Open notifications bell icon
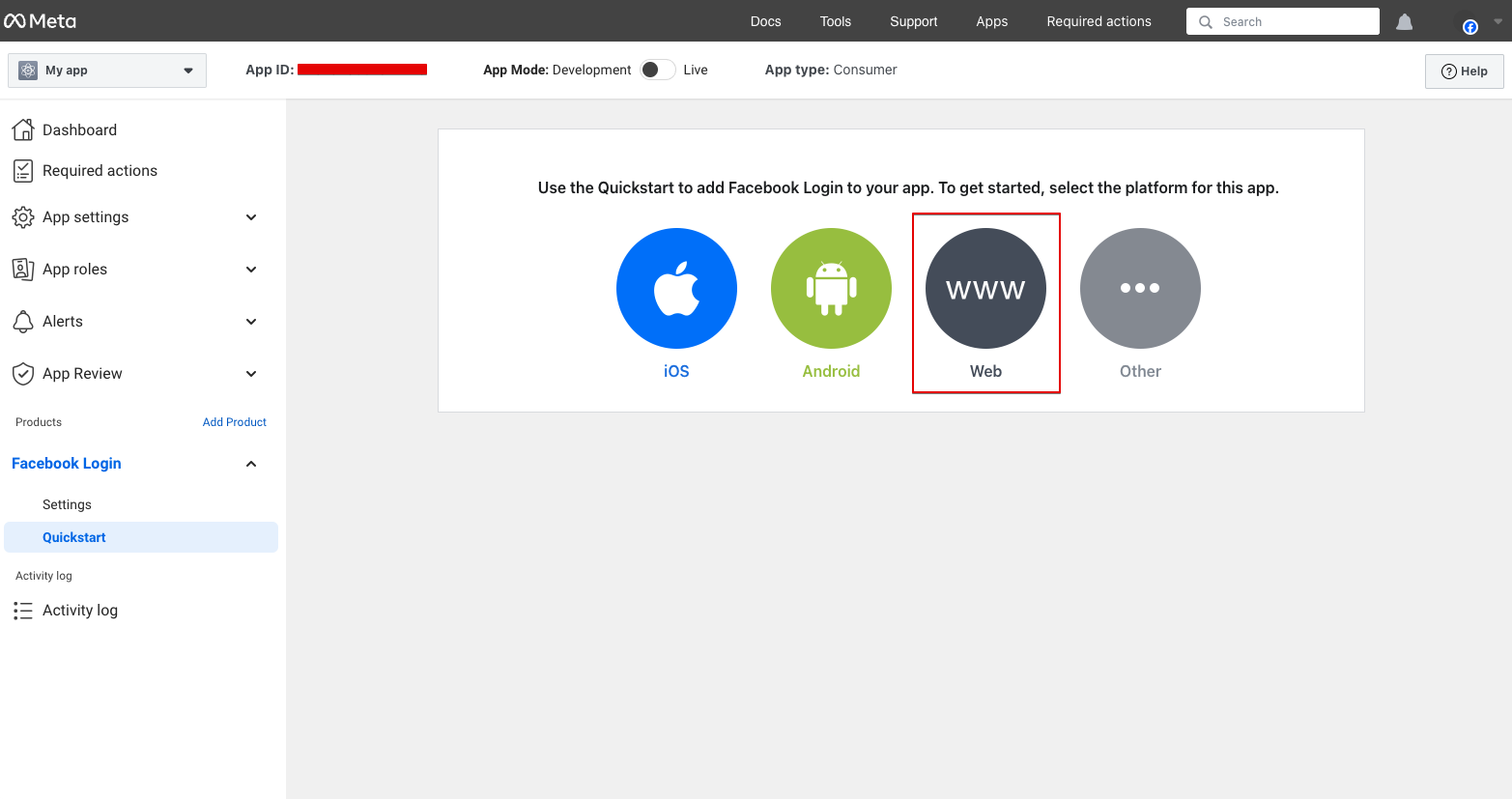1512x799 pixels. tap(1405, 21)
